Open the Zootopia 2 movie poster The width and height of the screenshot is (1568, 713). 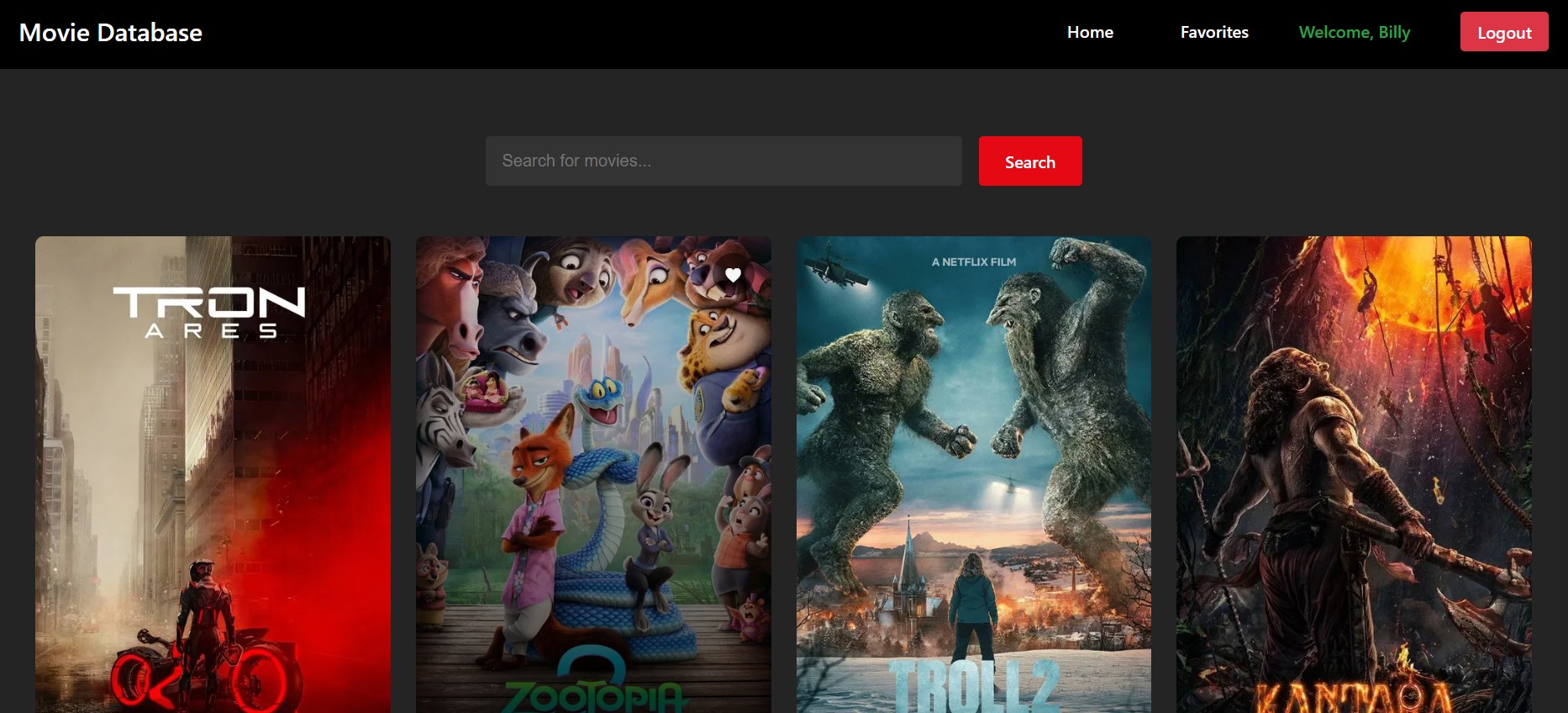[593, 475]
